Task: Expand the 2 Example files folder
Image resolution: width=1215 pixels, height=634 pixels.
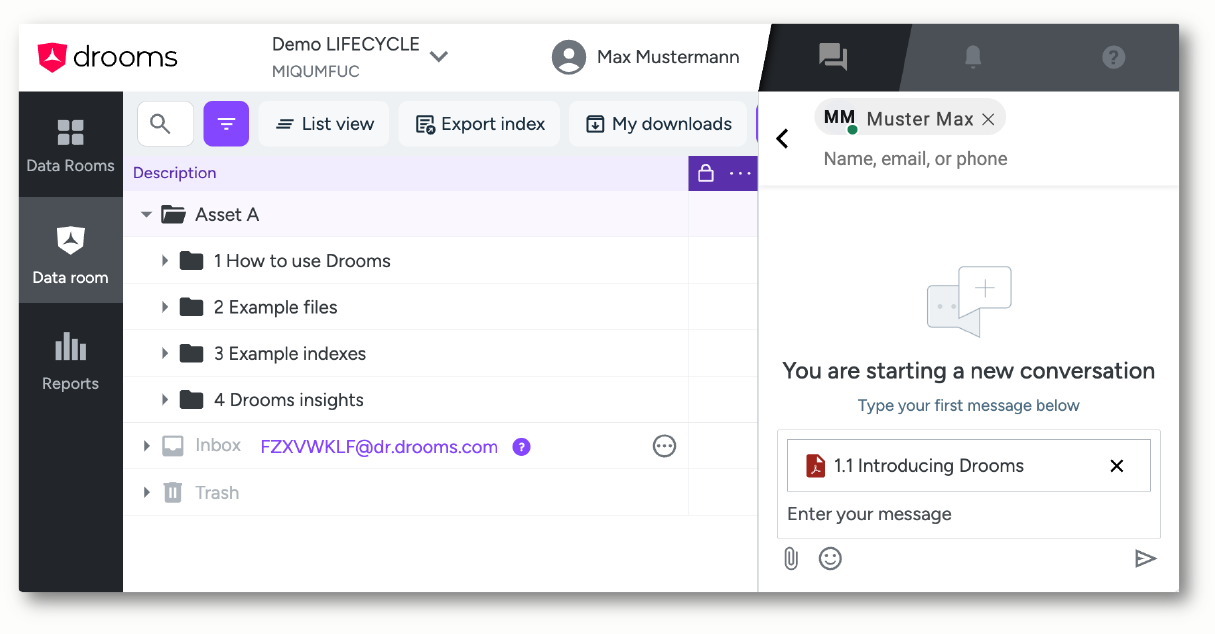Action: (165, 307)
